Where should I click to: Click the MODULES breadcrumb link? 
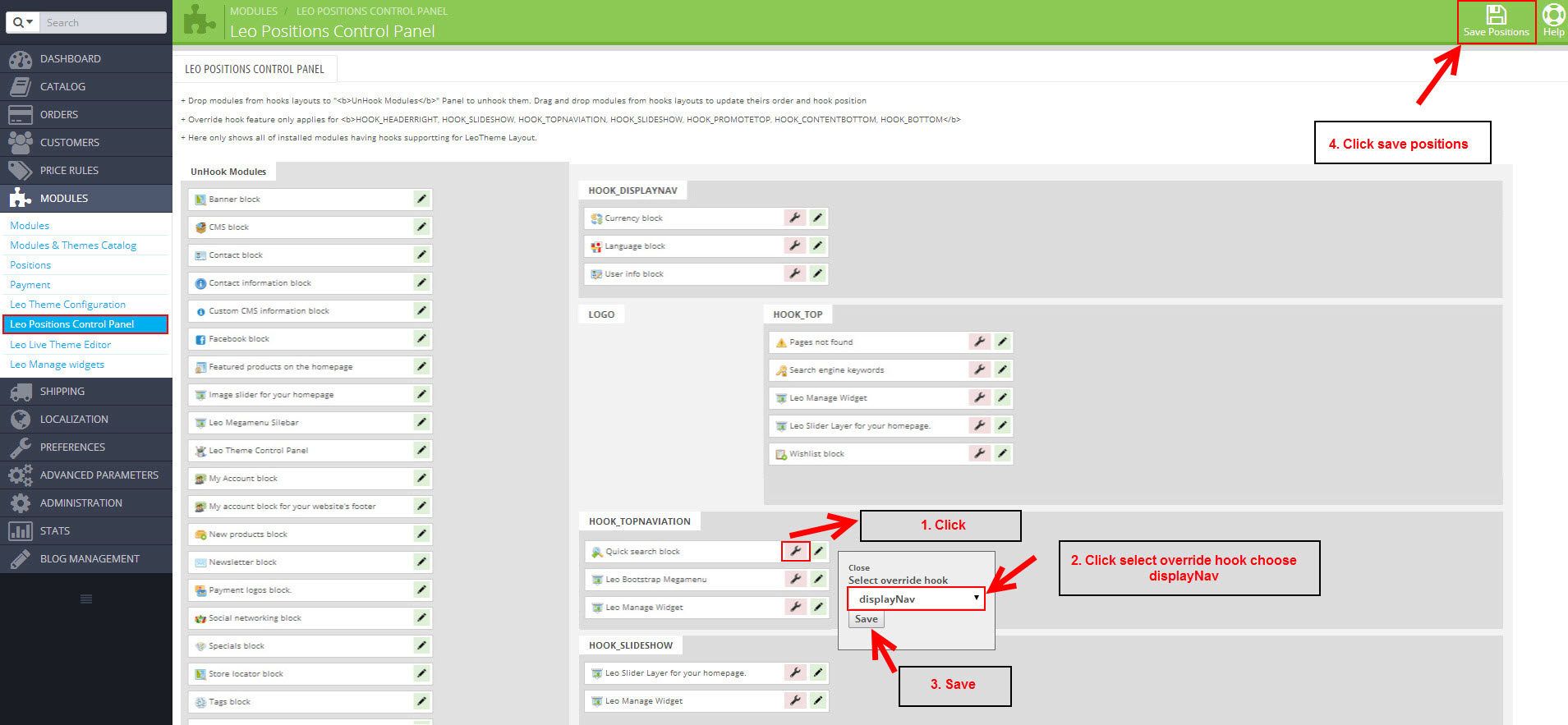[x=254, y=11]
